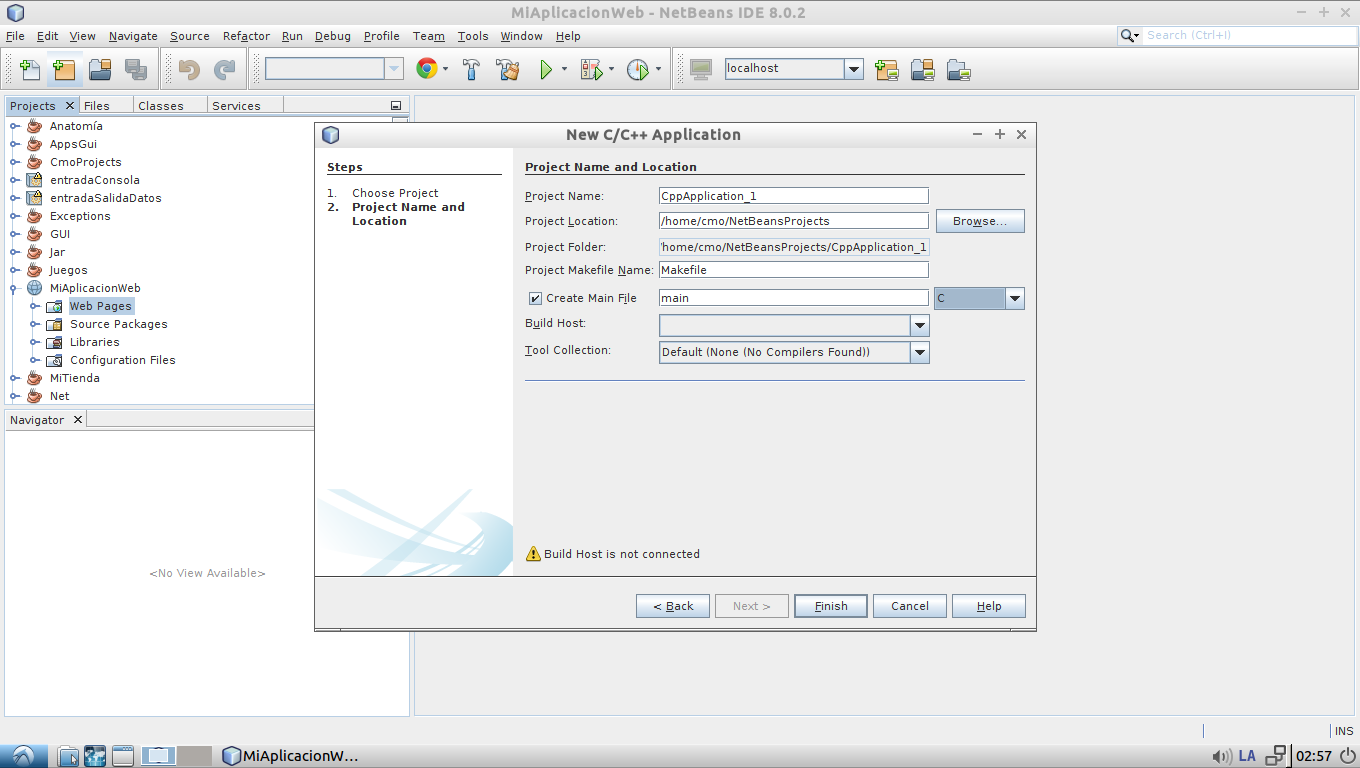Click the Finish button

831,606
